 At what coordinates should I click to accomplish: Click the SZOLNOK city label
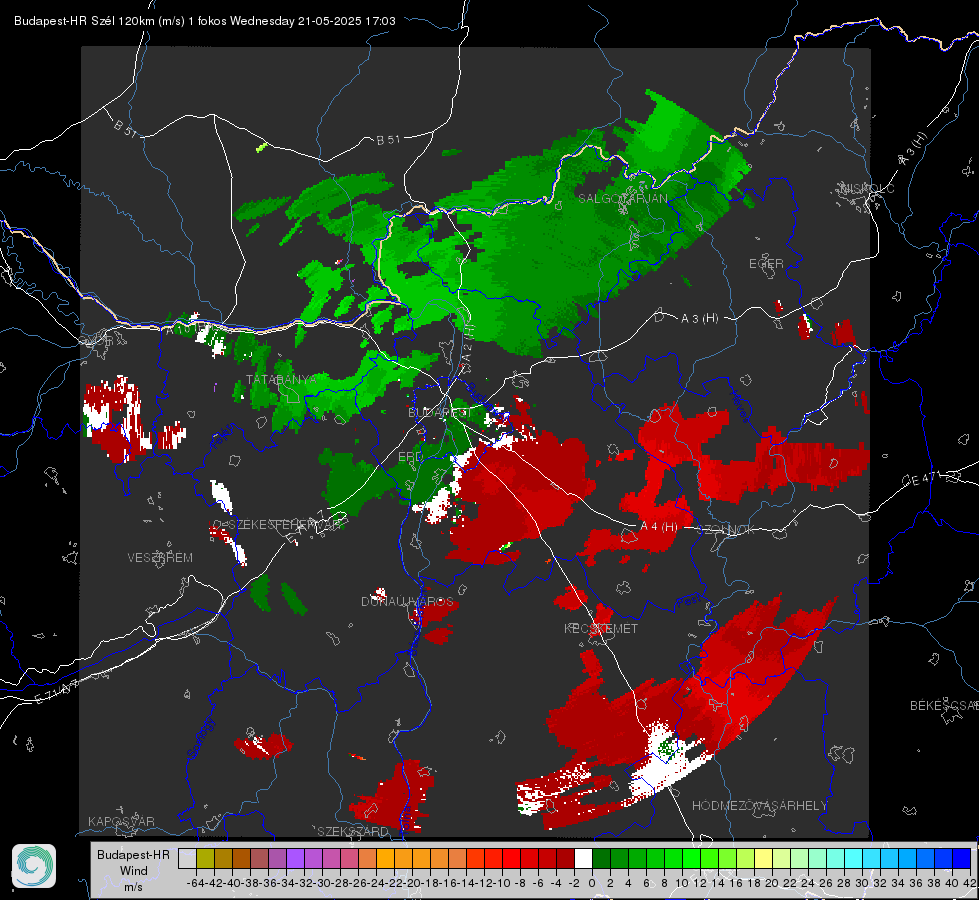click(x=727, y=529)
